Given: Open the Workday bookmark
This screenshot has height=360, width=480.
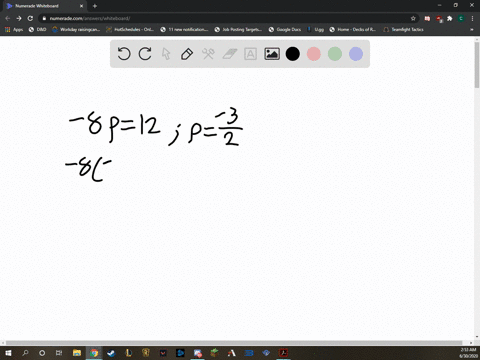Looking at the screenshot, I should coord(76,29).
